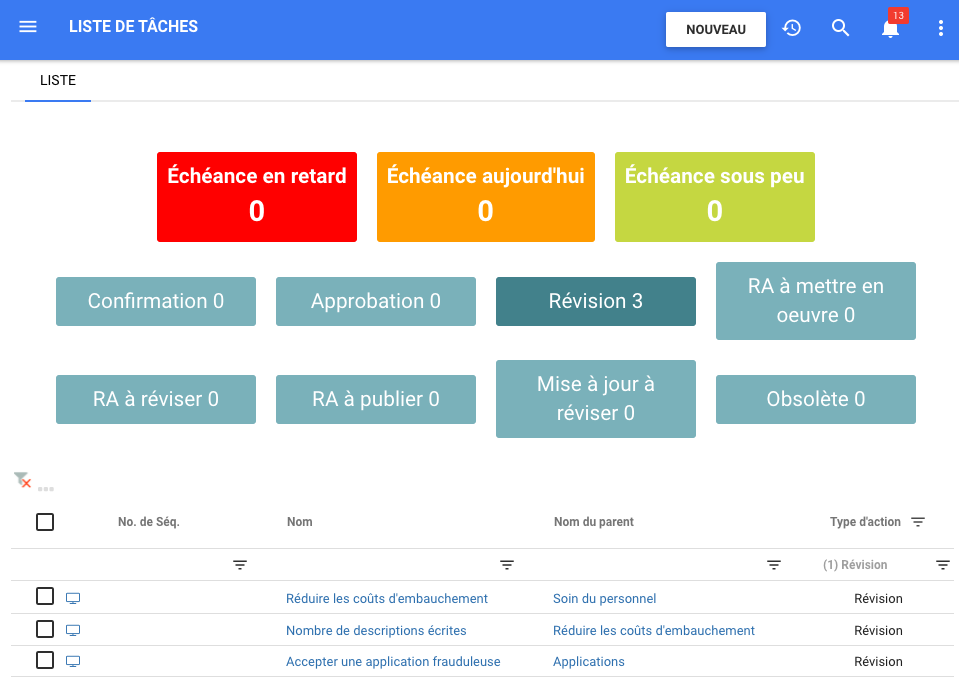Click the Nom column header
959x684 pixels.
300,522
